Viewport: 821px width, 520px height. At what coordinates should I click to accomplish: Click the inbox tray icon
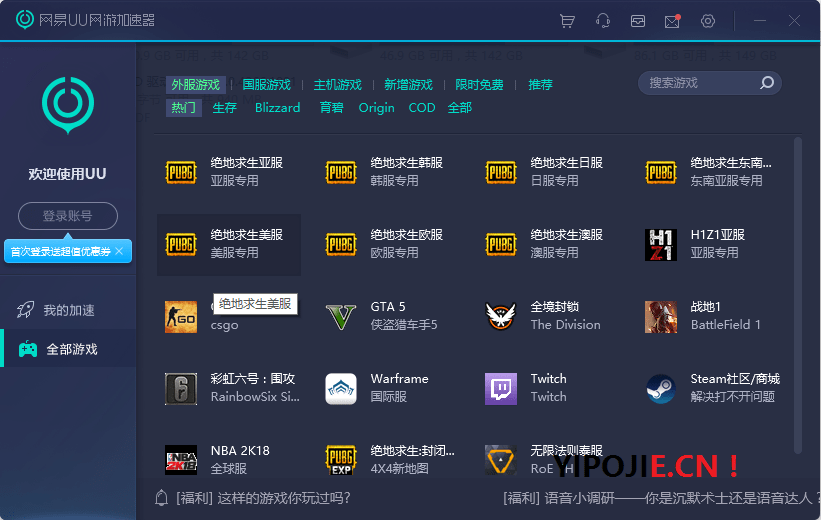(638, 21)
